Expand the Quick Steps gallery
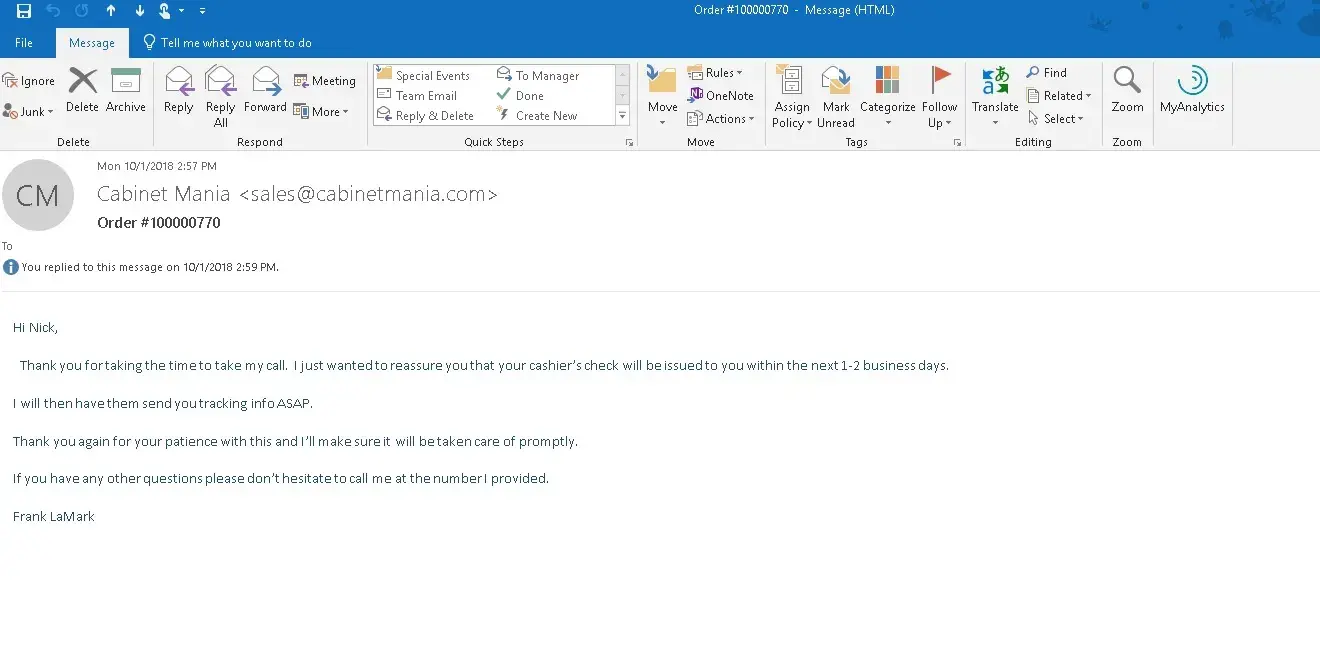The width and height of the screenshot is (1320, 669). (x=623, y=116)
